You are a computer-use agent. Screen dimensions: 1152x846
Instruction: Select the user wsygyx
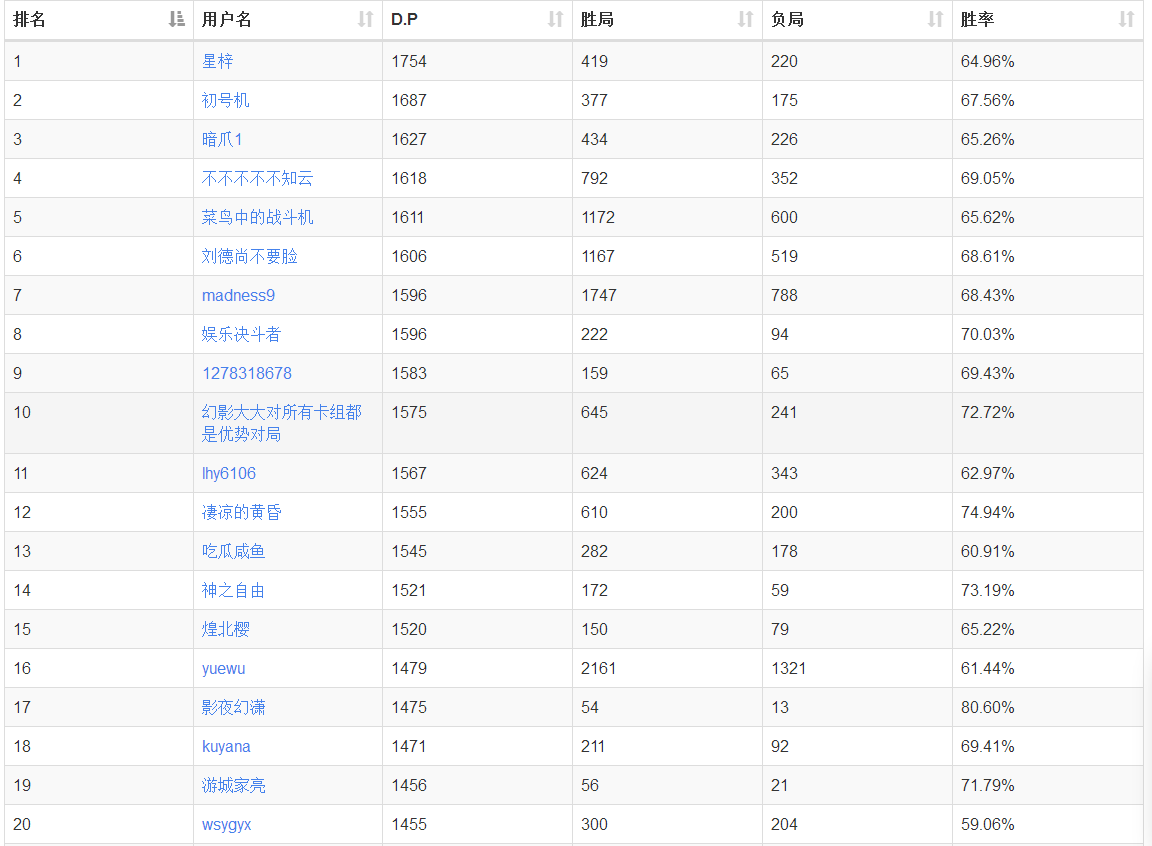click(x=226, y=824)
